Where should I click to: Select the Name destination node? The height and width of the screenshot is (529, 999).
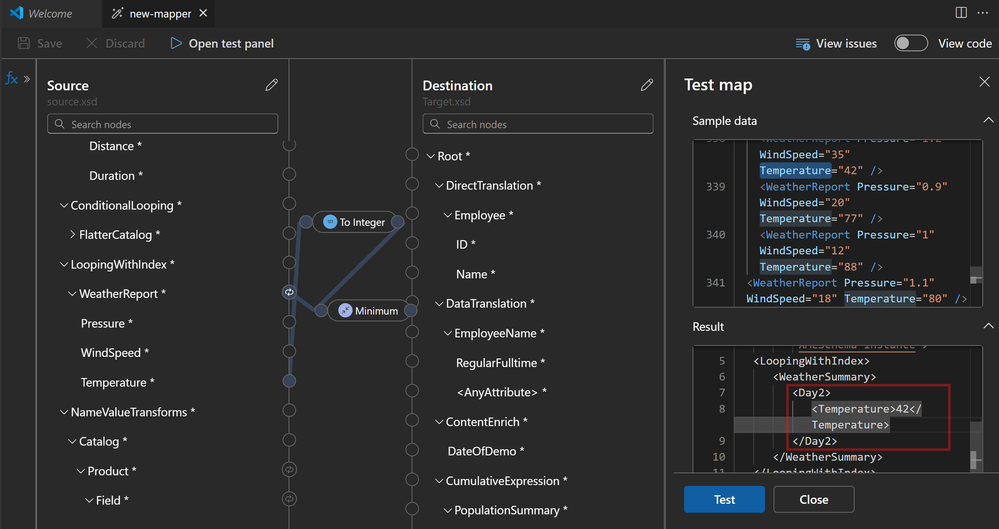coord(475,274)
